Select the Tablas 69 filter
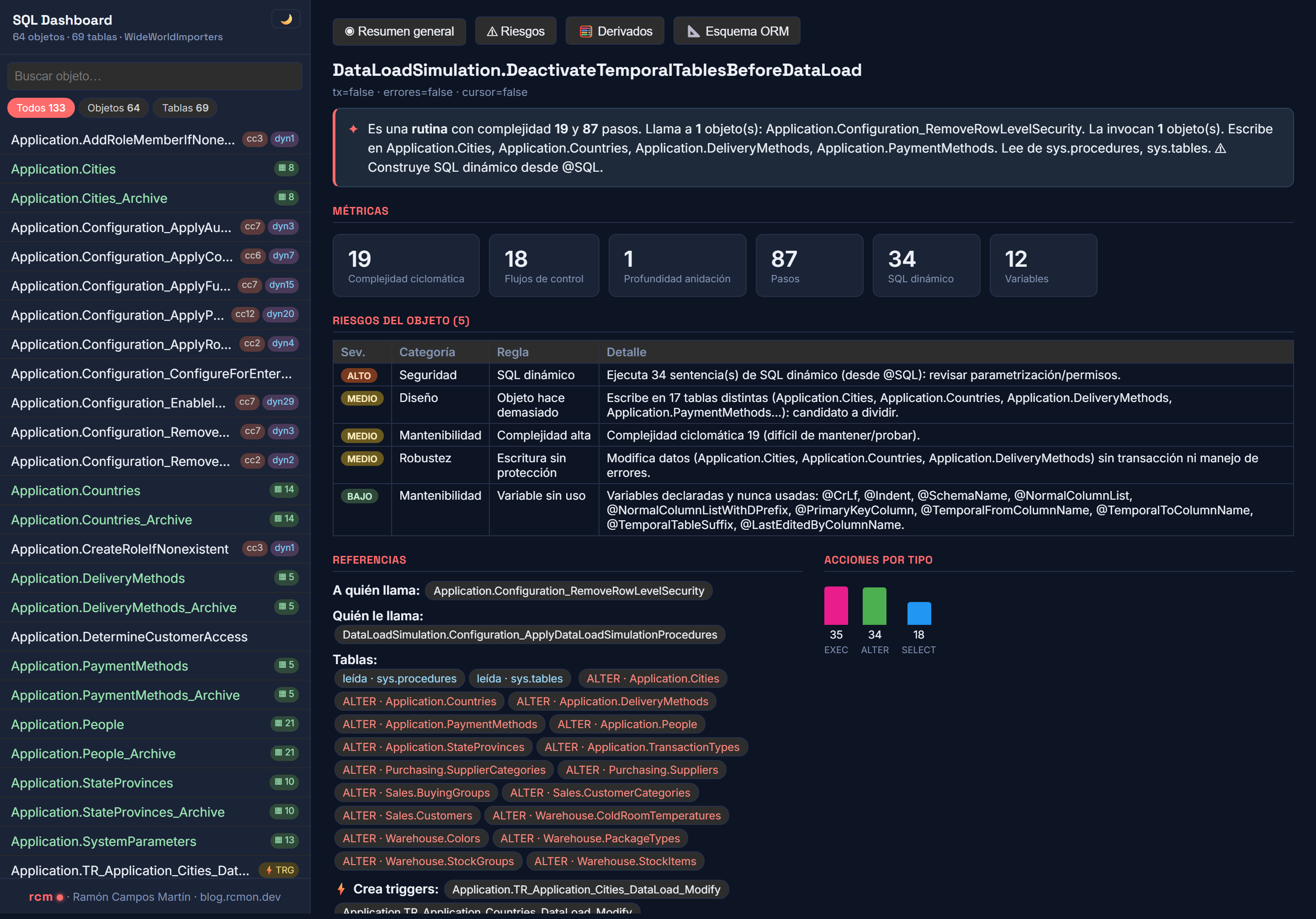The height and width of the screenshot is (919, 1316). click(x=185, y=108)
